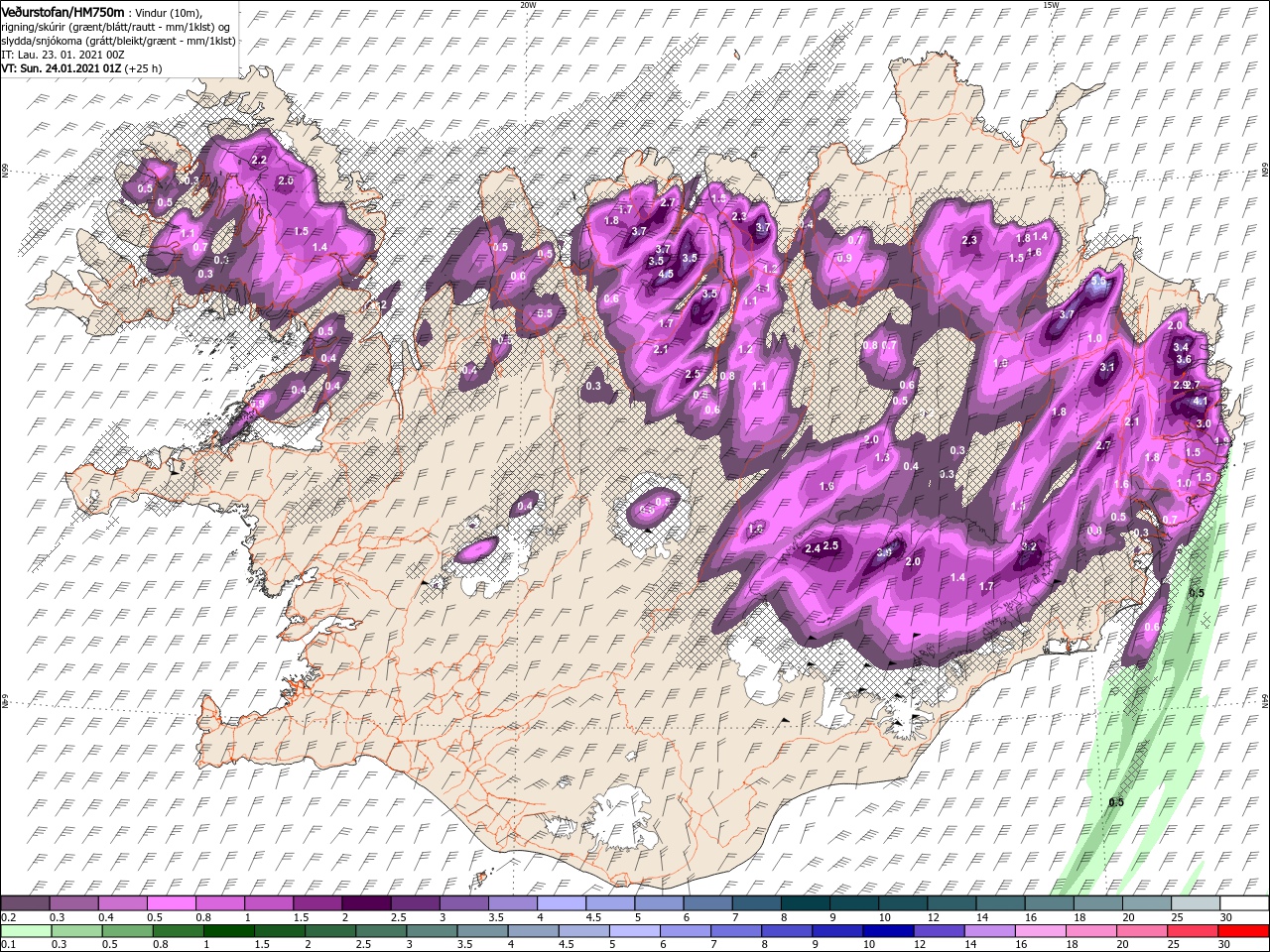Select upper legend dark purple swatch at 2

366,903
